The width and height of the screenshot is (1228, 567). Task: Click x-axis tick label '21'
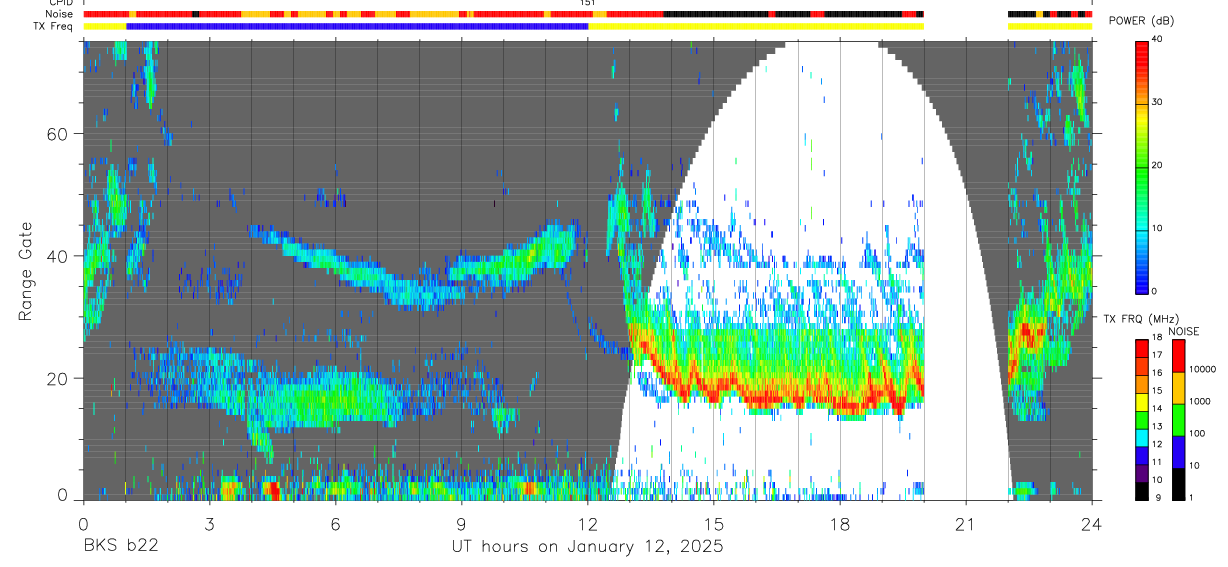point(966,523)
